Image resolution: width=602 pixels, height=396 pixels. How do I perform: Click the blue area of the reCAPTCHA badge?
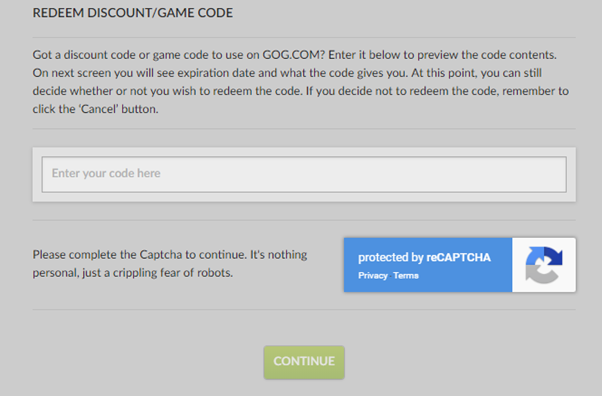[x=428, y=265]
